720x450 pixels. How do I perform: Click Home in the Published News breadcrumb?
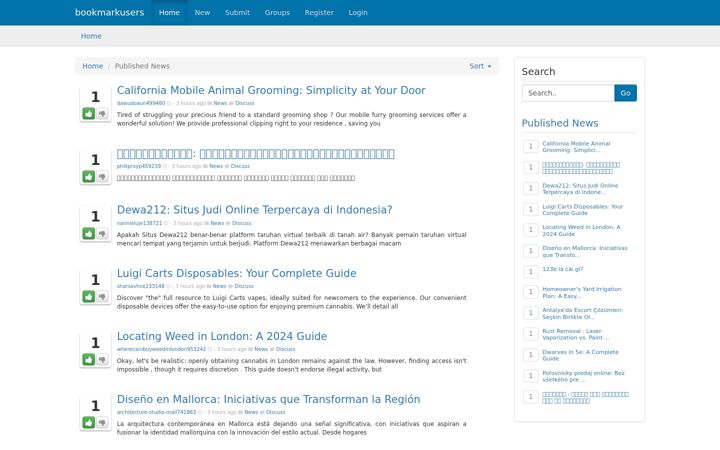(x=92, y=66)
